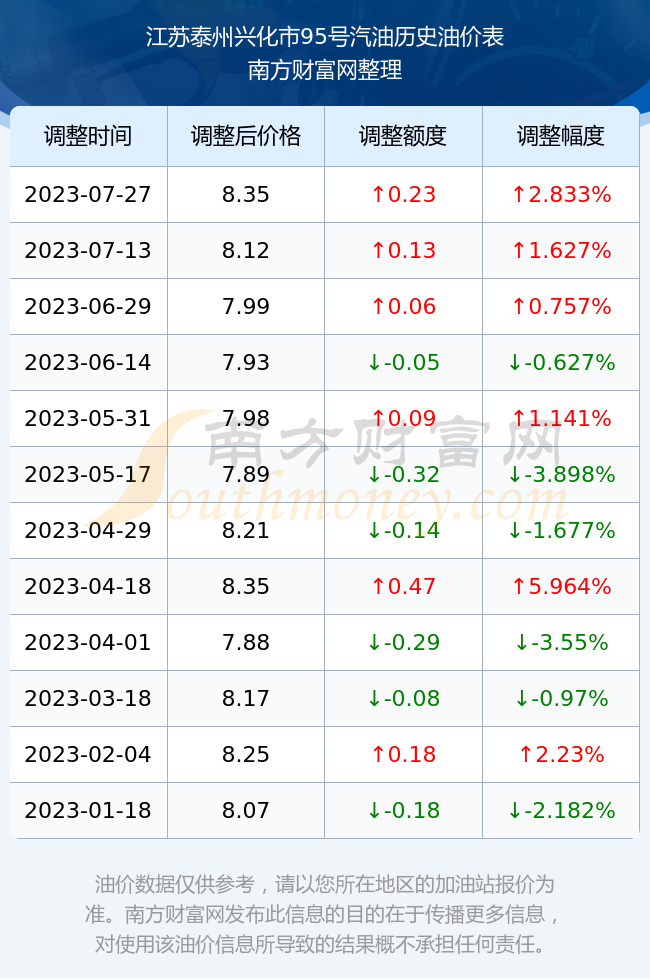Click the ↓-0.05 adjustment value

click(403, 362)
